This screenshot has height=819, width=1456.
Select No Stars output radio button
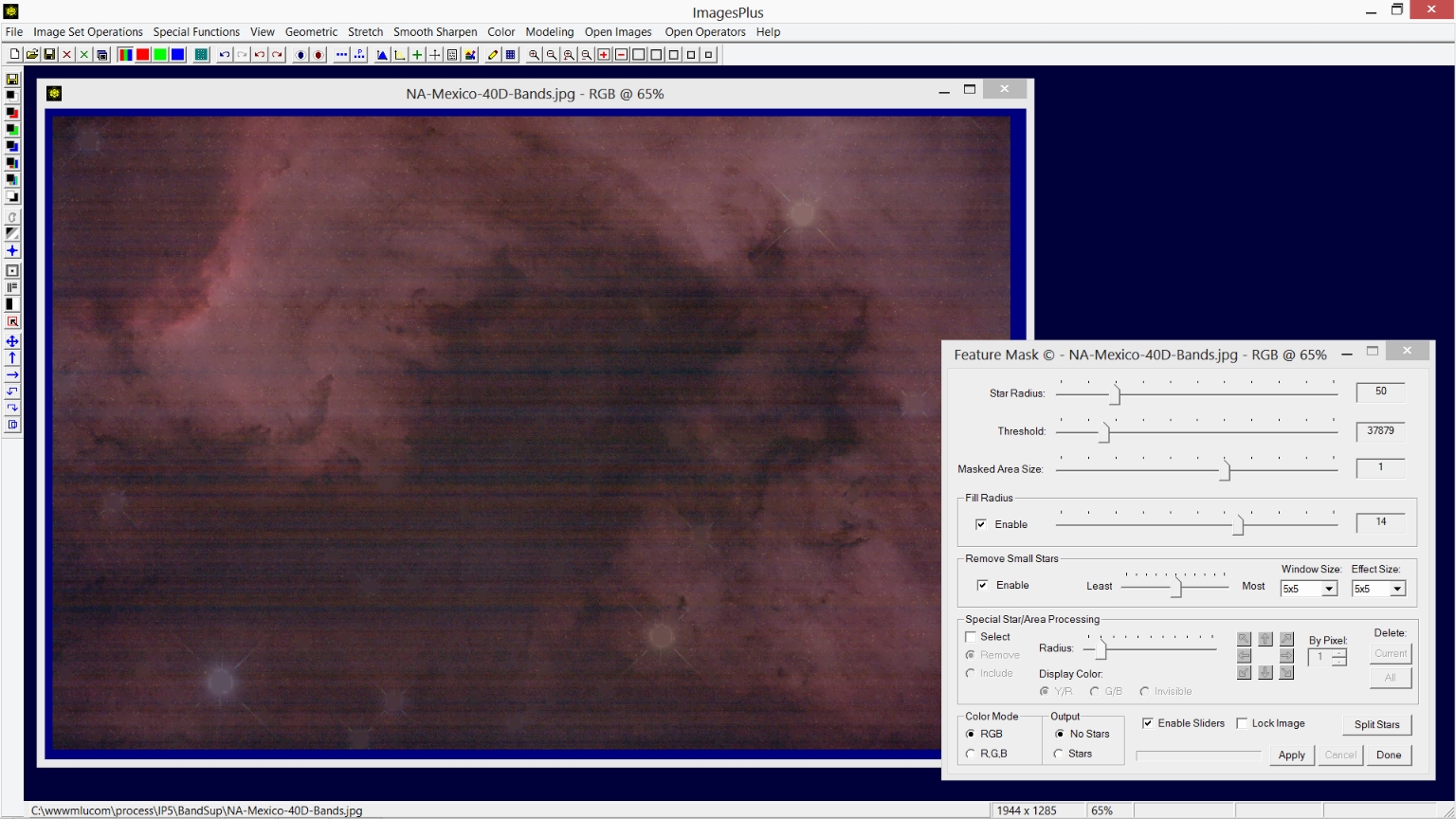[x=1060, y=734]
